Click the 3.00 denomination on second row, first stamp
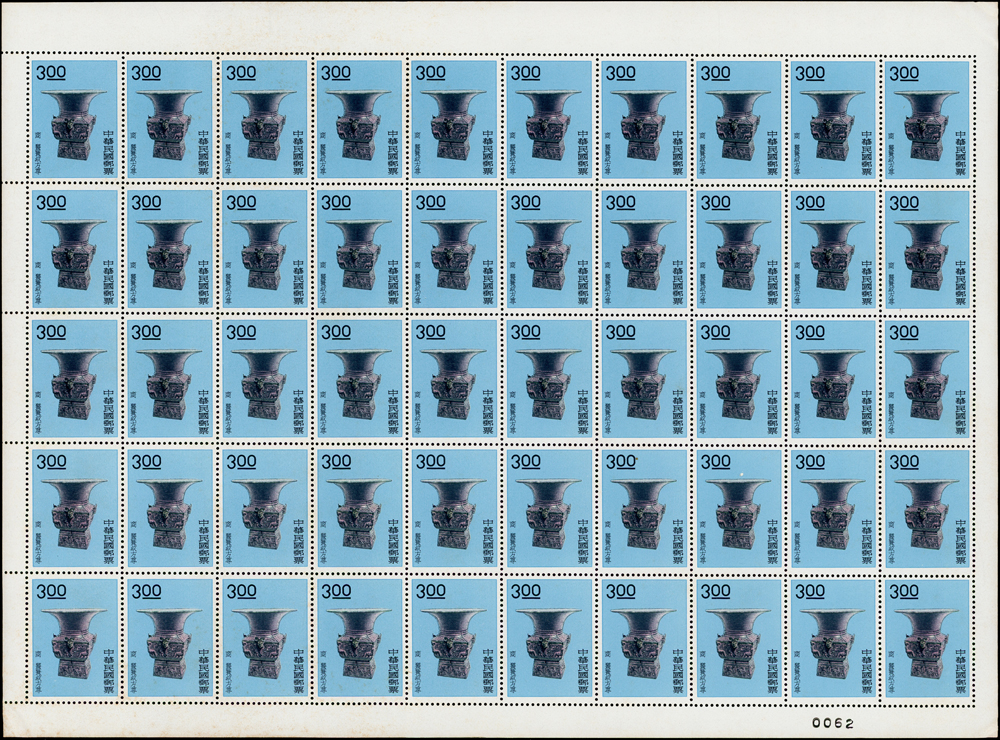The width and height of the screenshot is (1000, 740). click(x=52, y=202)
